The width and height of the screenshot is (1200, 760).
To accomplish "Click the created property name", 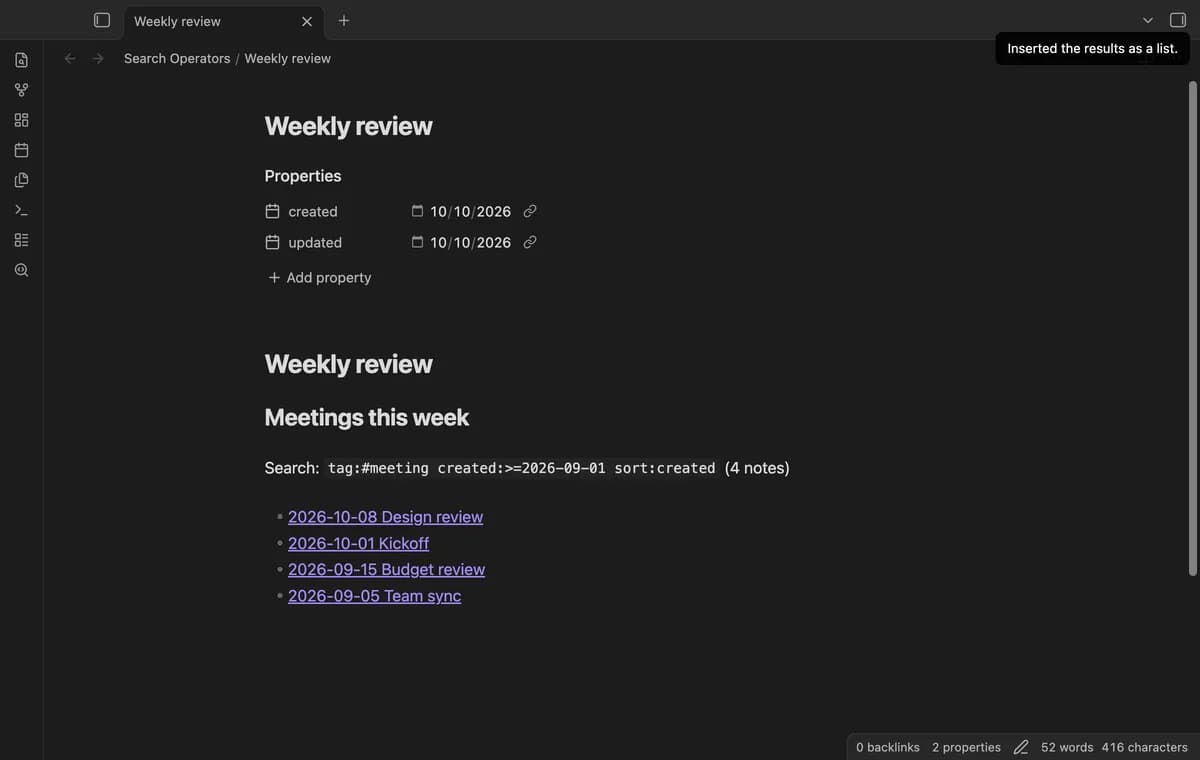I will 313,211.
